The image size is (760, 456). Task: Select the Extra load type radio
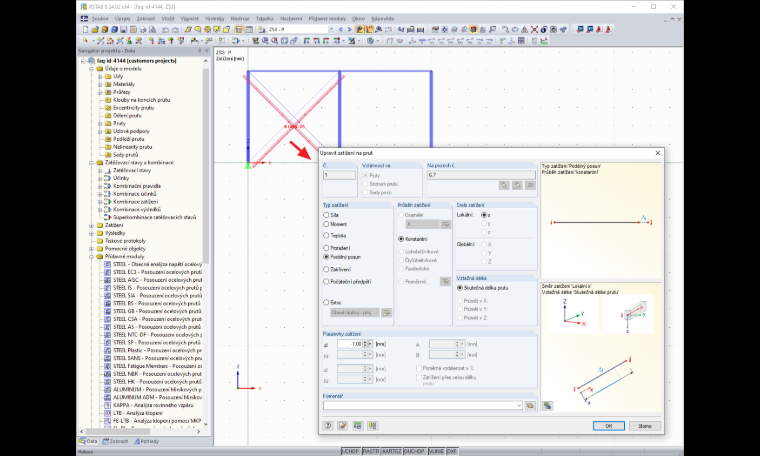[x=326, y=302]
